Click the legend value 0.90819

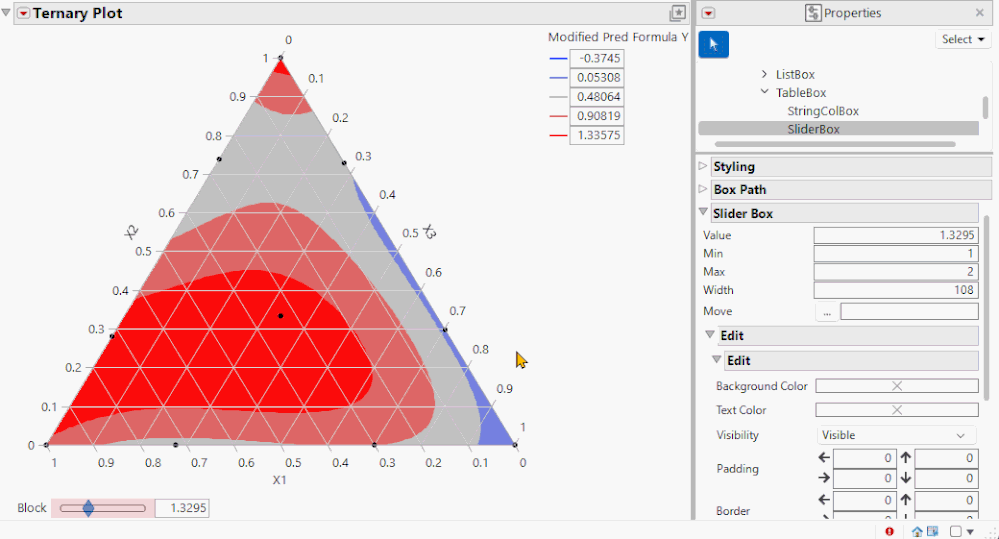(x=596, y=116)
